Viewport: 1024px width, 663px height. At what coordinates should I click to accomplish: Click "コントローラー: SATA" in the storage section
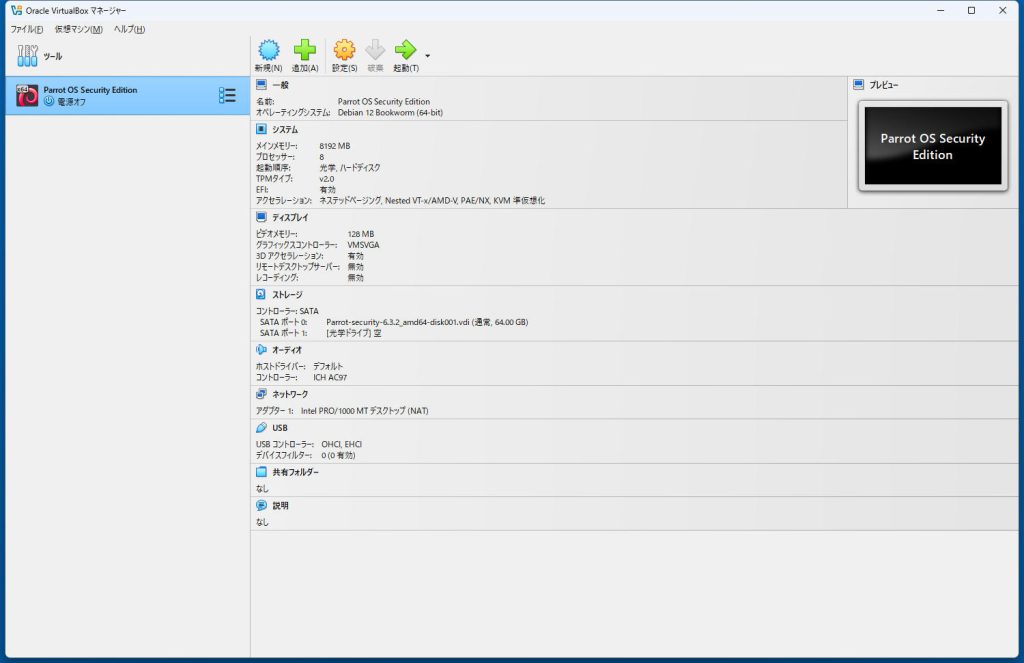click(287, 311)
